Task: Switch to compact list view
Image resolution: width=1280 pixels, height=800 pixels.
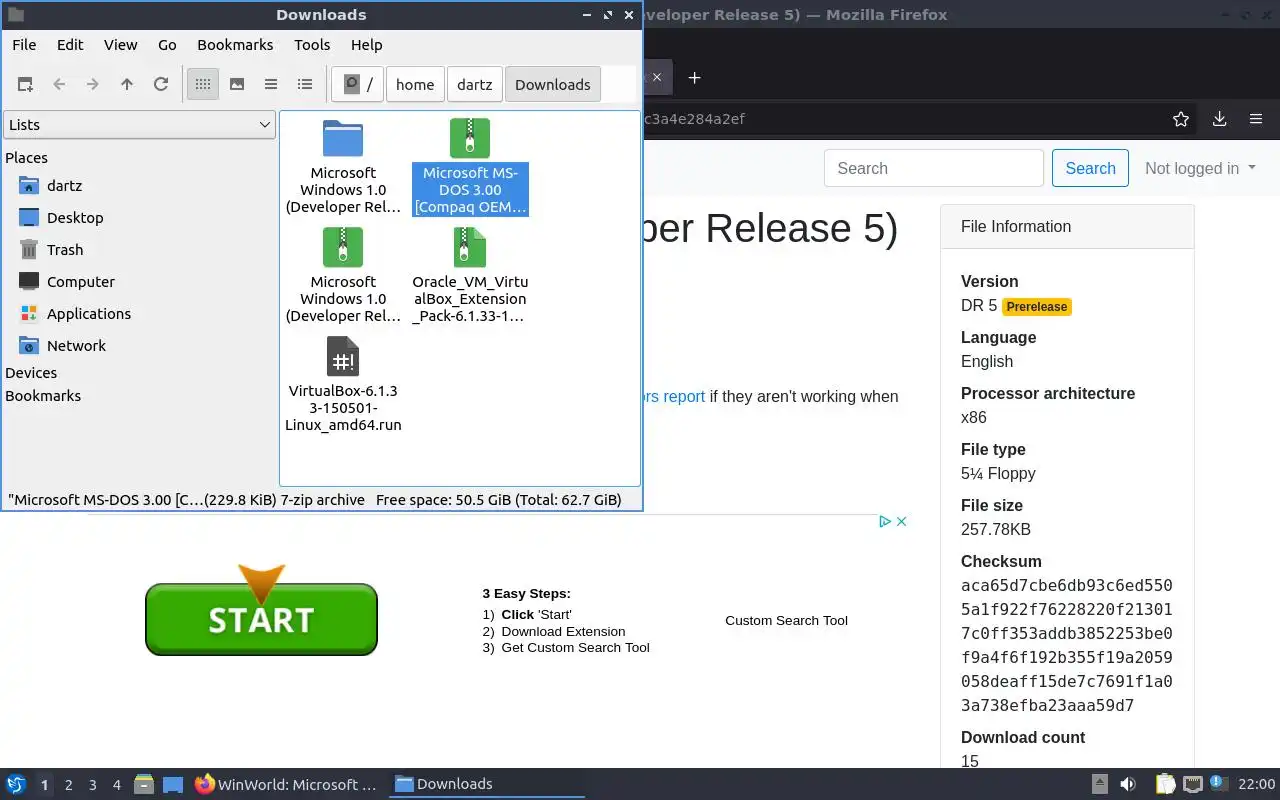Action: (x=271, y=84)
